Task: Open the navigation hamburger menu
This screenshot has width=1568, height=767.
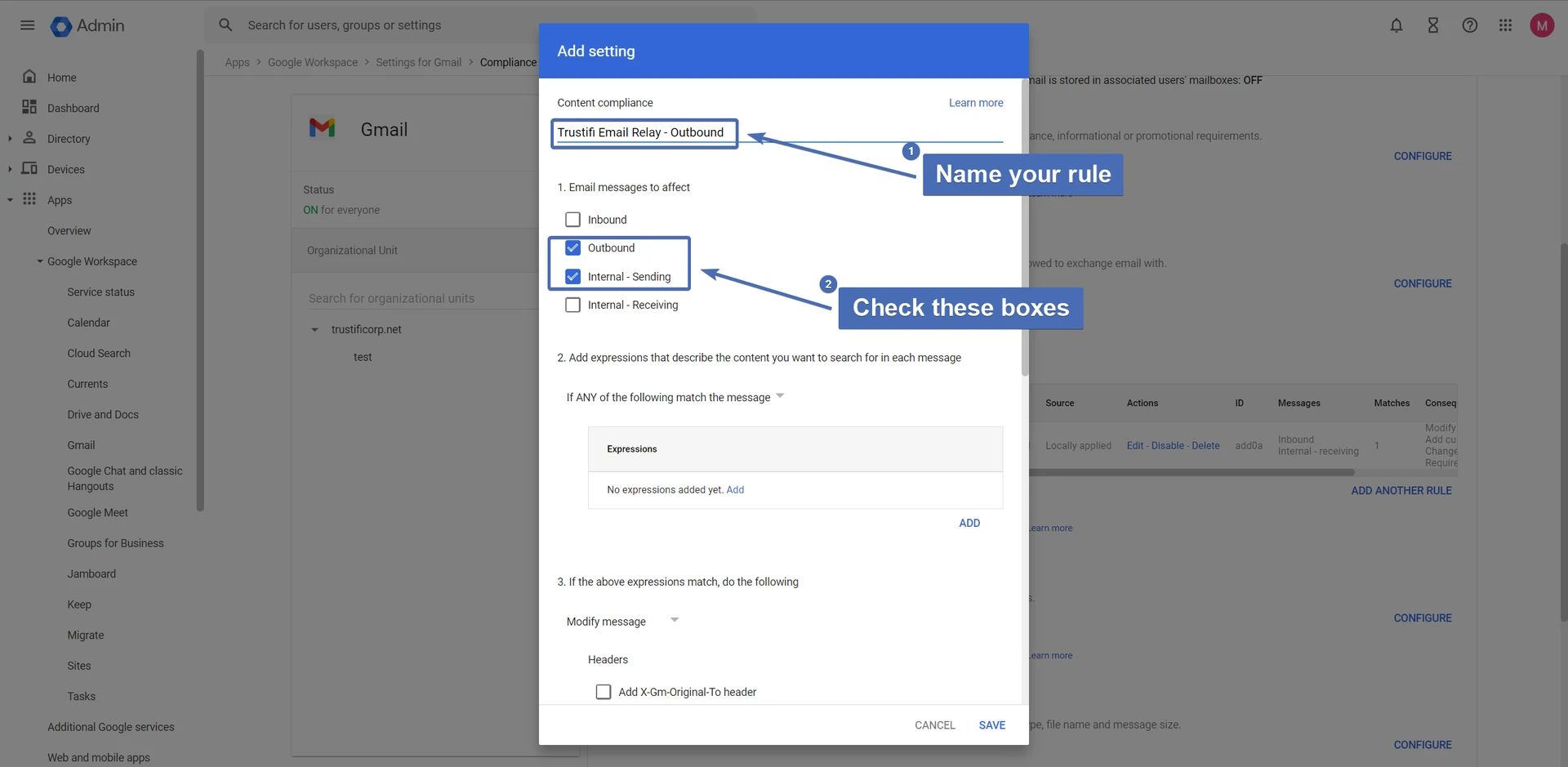Action: [x=27, y=25]
